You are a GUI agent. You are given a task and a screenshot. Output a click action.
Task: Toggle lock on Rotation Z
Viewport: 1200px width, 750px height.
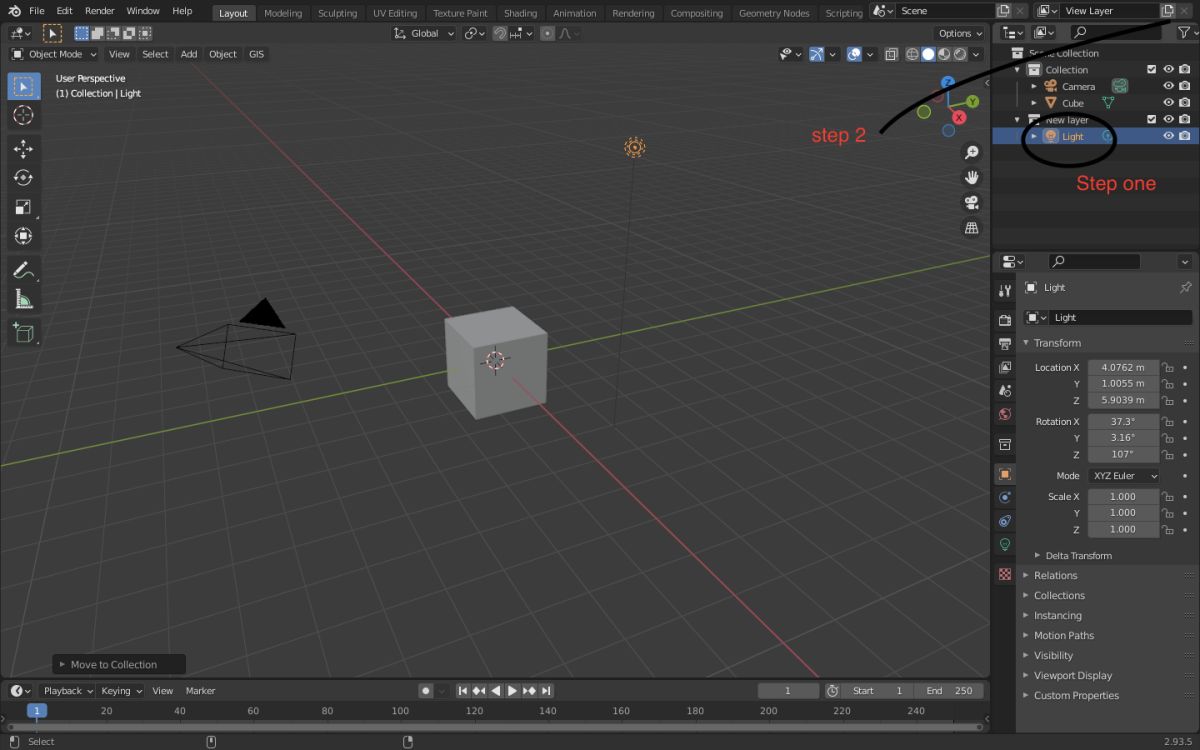point(1167,455)
